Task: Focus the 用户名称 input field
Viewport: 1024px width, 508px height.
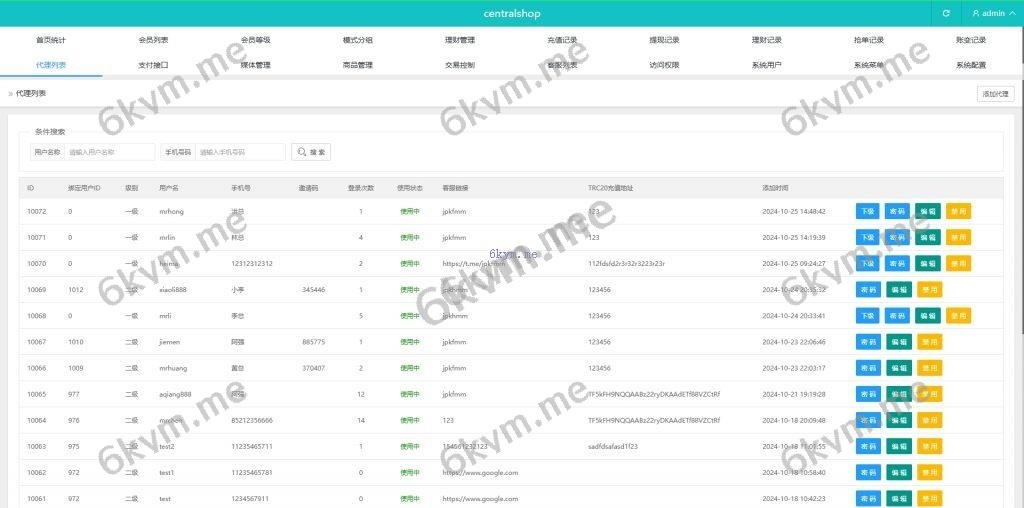Action: [x=110, y=152]
